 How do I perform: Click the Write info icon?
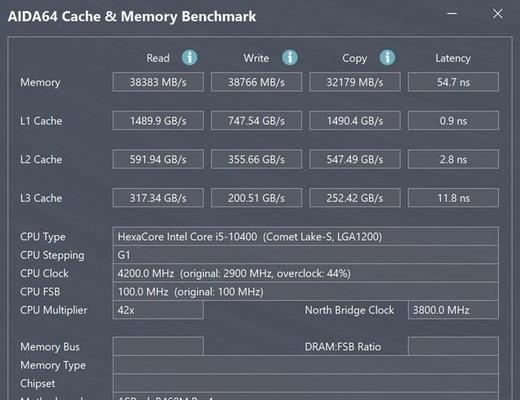(290, 58)
